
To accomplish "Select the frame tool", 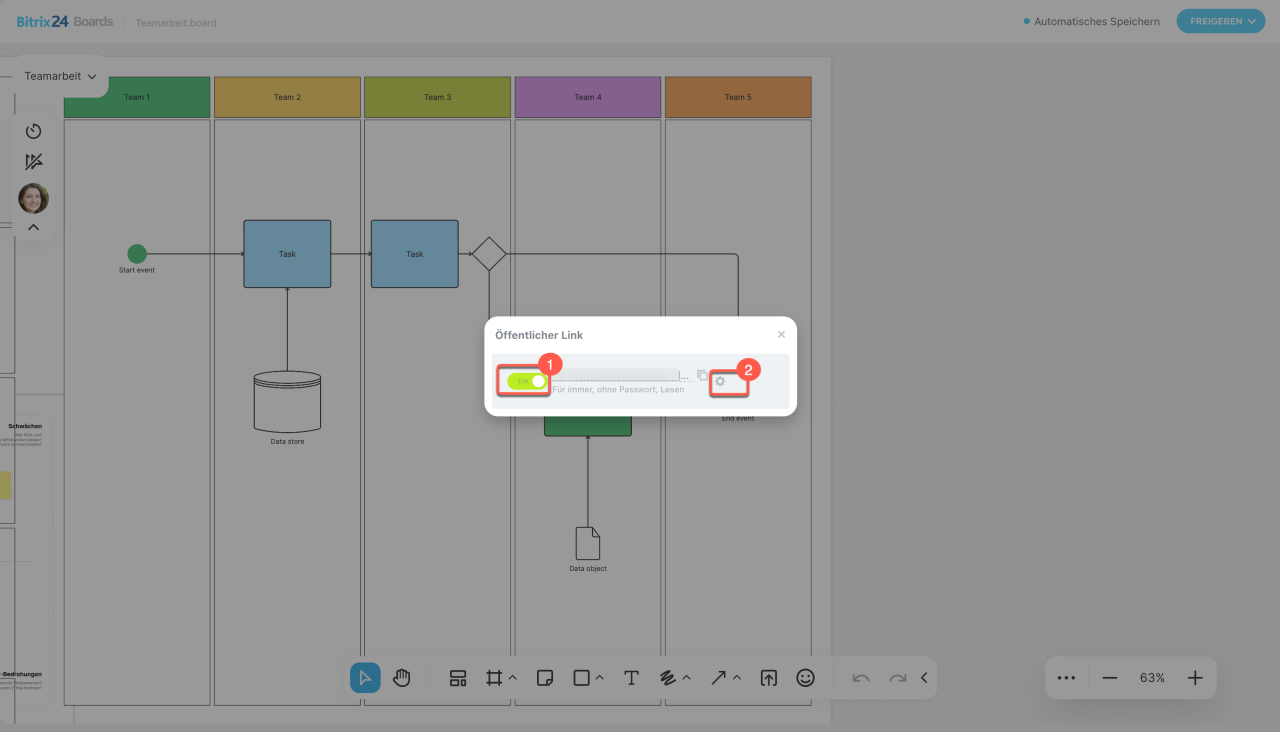I will (493, 678).
